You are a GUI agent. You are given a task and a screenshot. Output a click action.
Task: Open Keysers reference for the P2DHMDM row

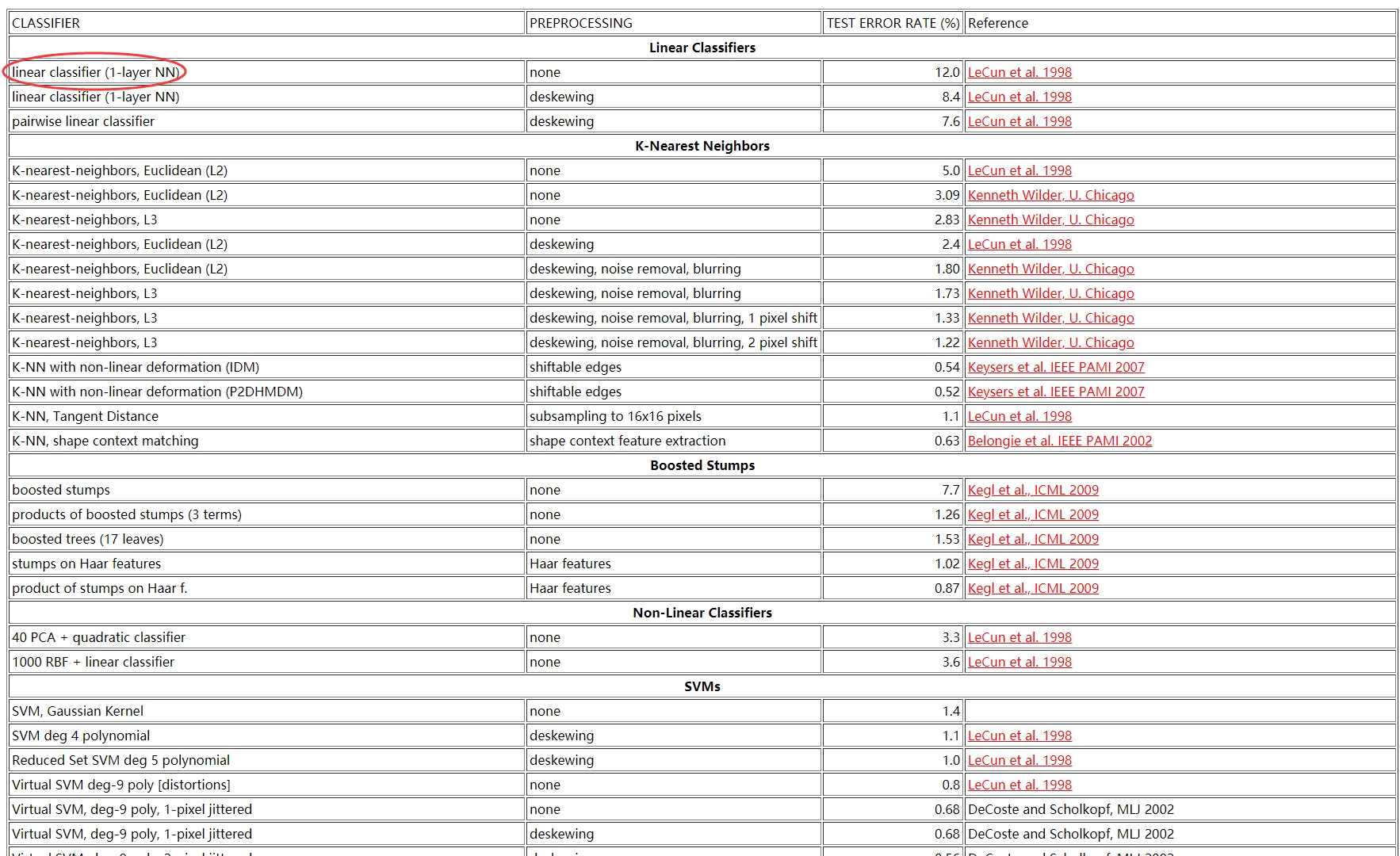pyautogui.click(x=1055, y=392)
